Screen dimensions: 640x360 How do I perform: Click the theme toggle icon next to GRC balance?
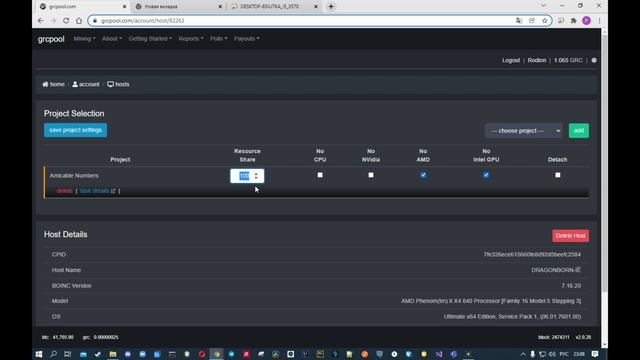[594, 60]
